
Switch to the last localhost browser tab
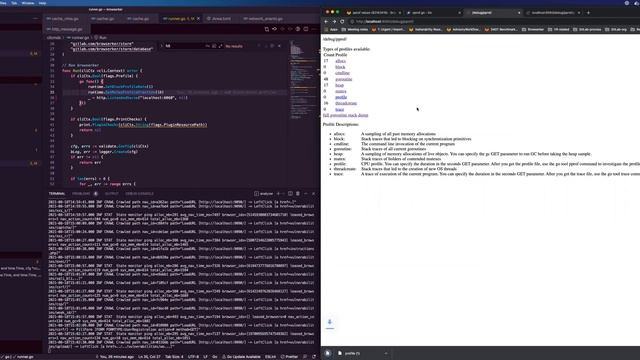pos(553,13)
